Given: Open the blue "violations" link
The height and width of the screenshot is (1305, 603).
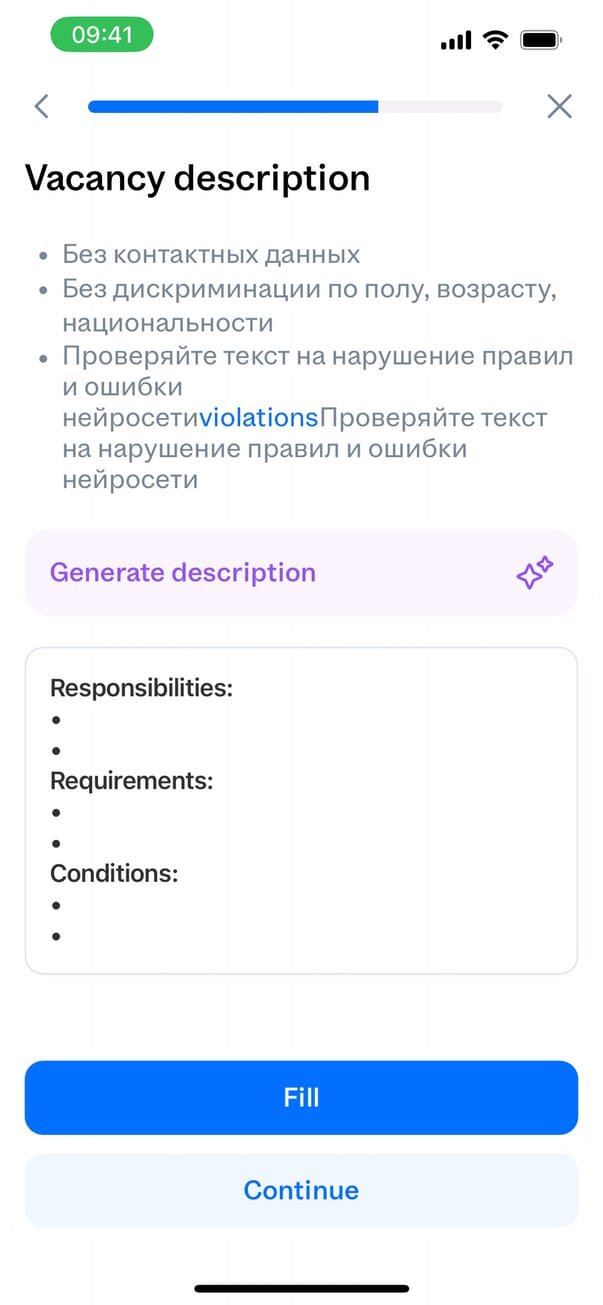Looking at the screenshot, I should (258, 418).
